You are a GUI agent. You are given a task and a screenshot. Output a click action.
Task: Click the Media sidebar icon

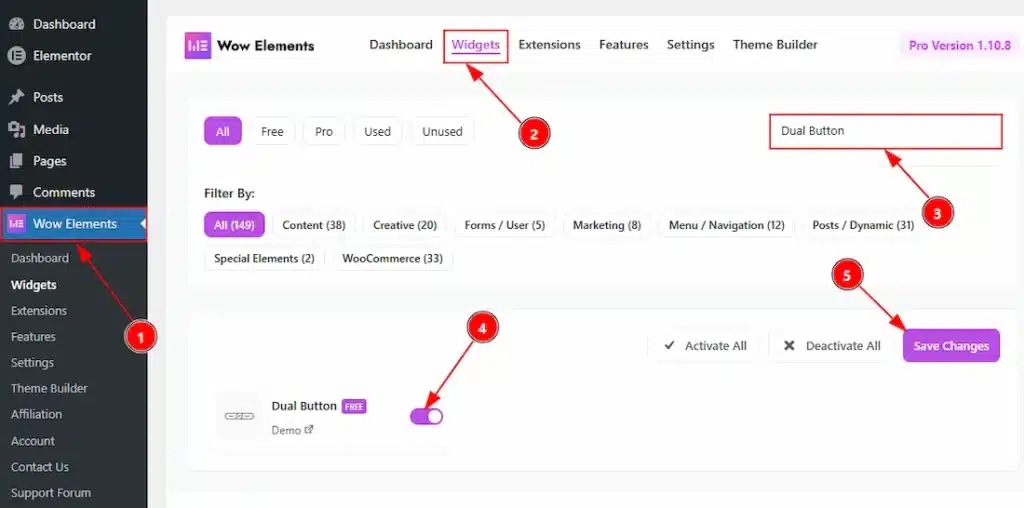(x=16, y=129)
